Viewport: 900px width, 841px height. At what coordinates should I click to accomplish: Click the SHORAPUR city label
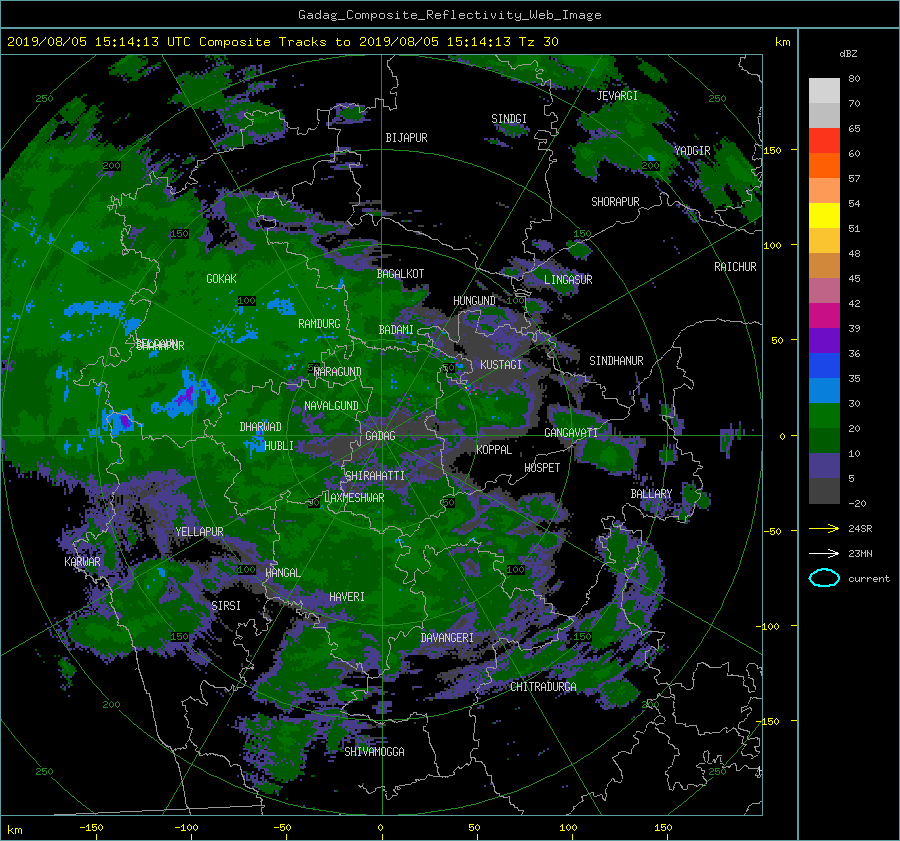pos(615,202)
